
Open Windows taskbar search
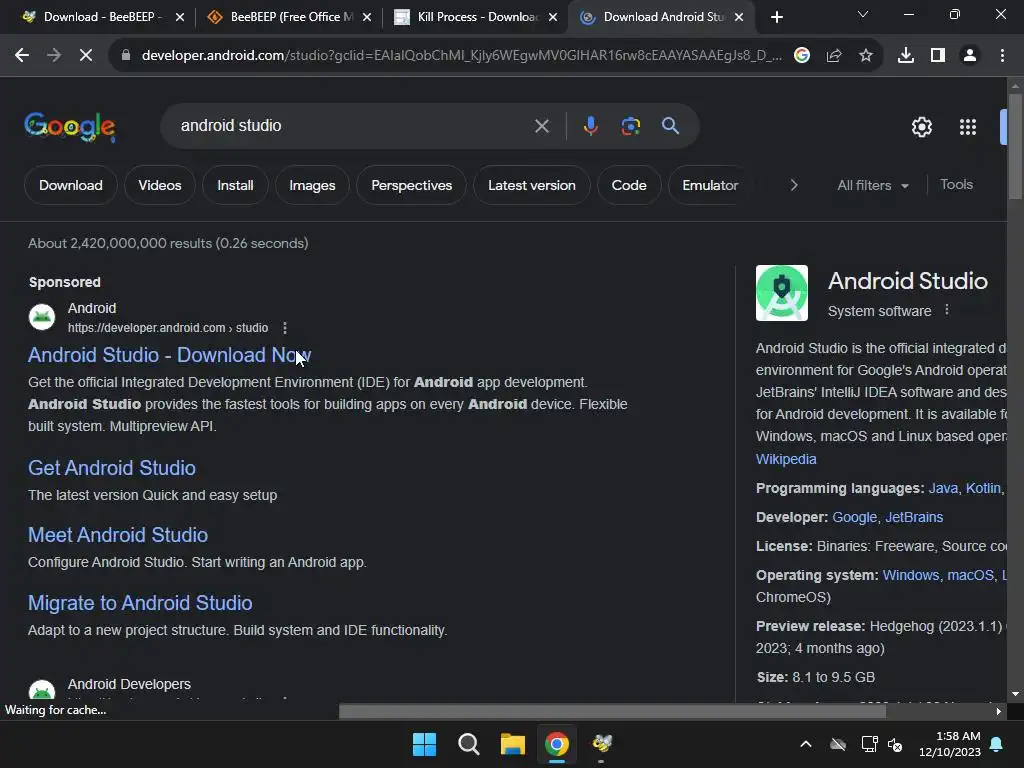(x=468, y=744)
